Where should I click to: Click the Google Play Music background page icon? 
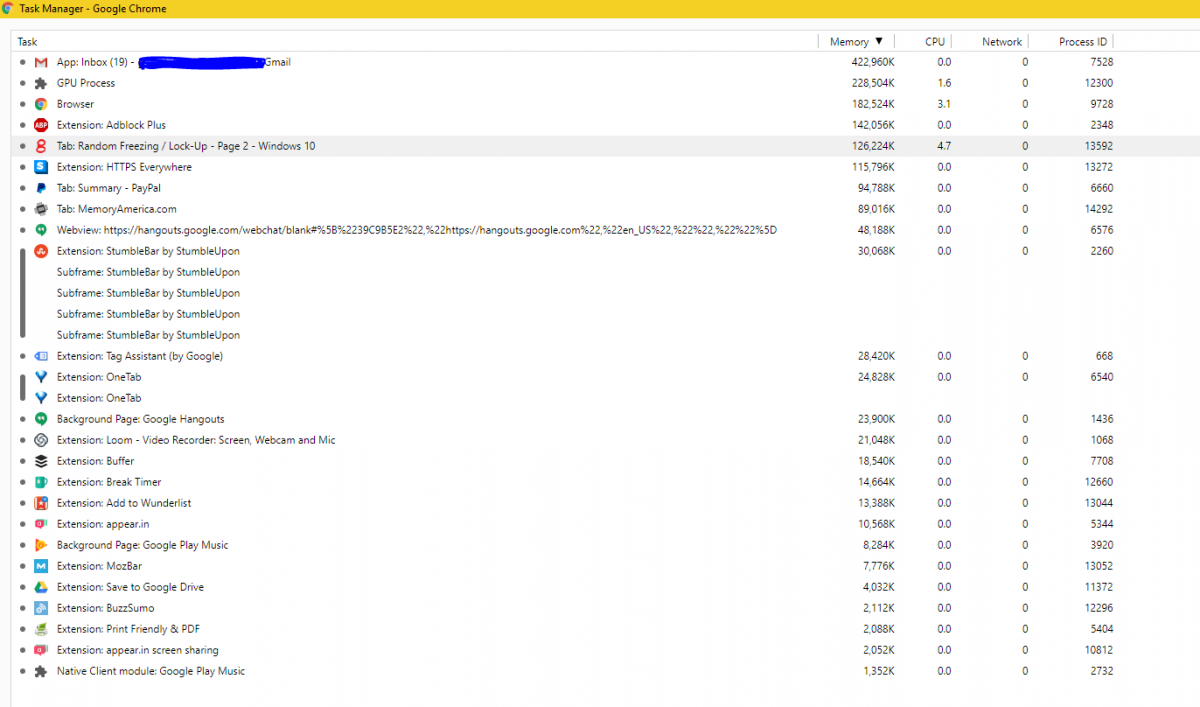41,545
